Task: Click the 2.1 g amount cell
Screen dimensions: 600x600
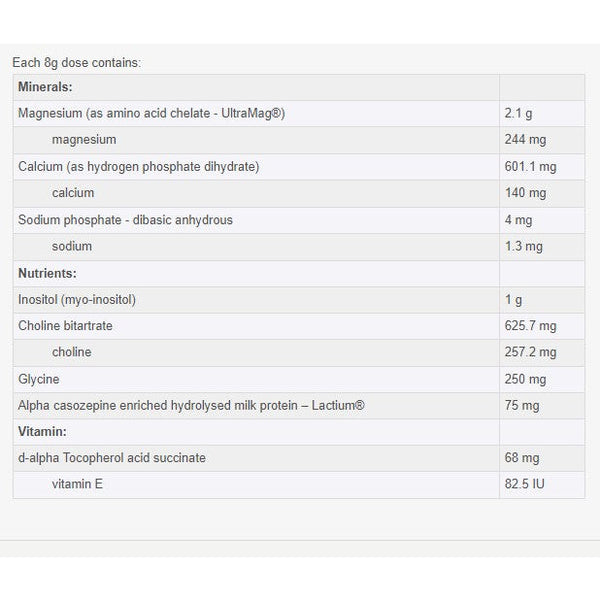Action: coord(520,113)
